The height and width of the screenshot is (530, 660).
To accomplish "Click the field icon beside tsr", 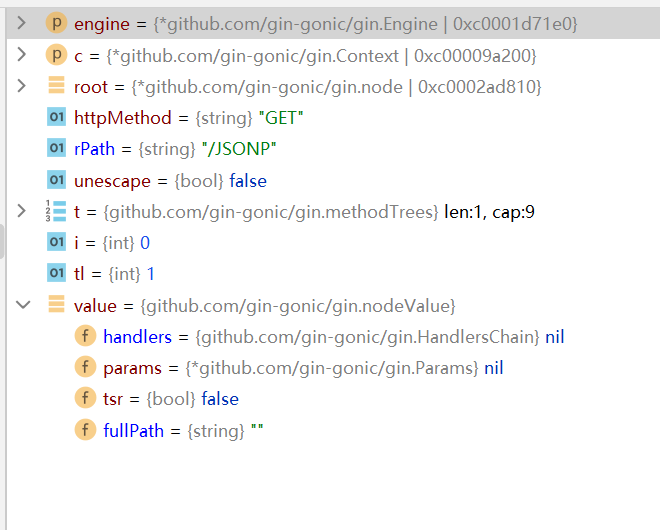I will click(85, 398).
